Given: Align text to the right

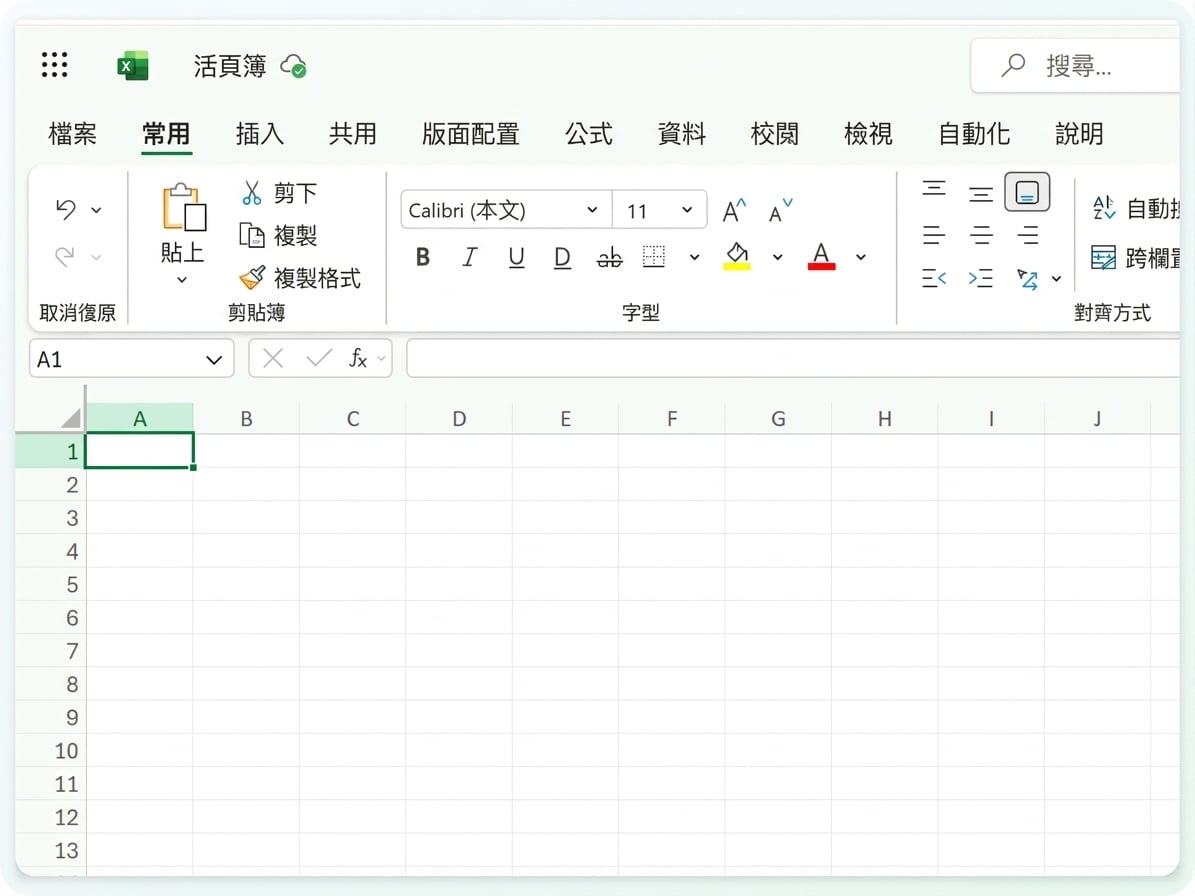Looking at the screenshot, I should 1027,234.
